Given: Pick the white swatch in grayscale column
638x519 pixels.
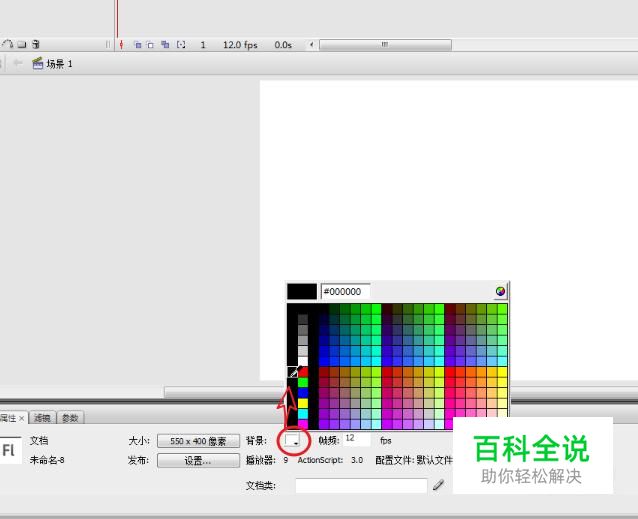Looking at the screenshot, I should [x=303, y=361].
